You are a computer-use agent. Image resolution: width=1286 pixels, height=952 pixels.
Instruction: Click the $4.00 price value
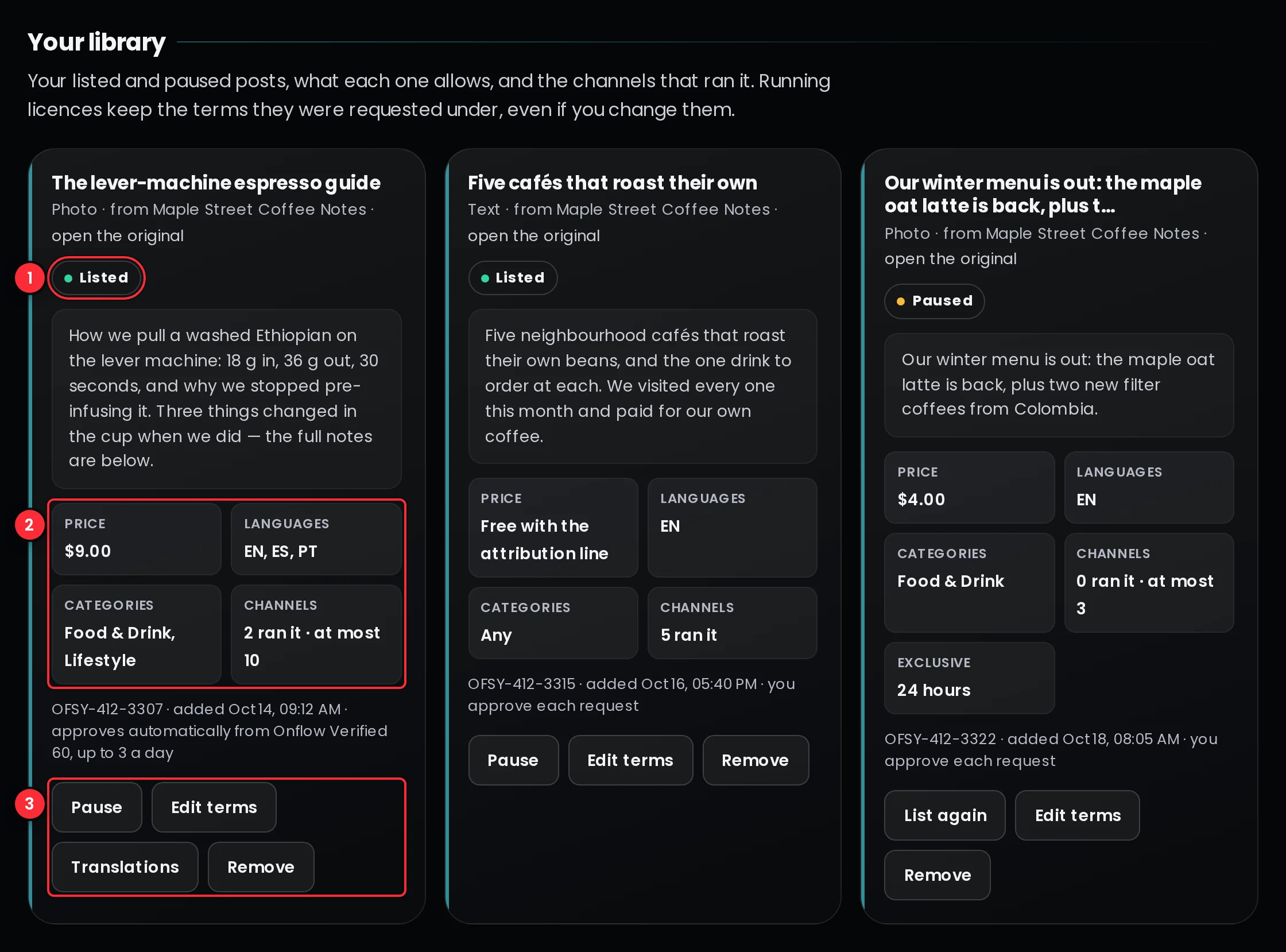pos(921,499)
